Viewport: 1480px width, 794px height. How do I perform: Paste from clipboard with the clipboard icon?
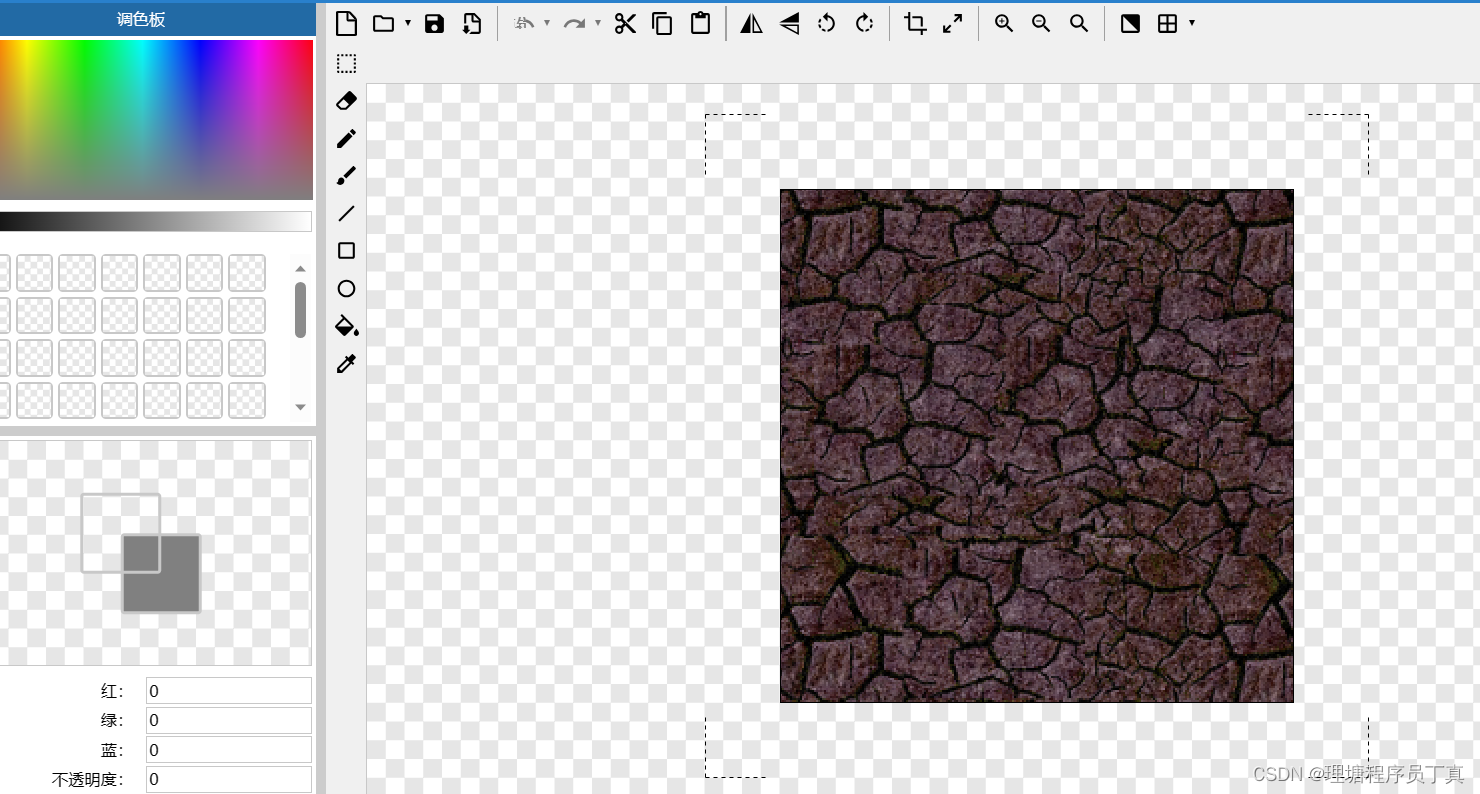pos(700,23)
